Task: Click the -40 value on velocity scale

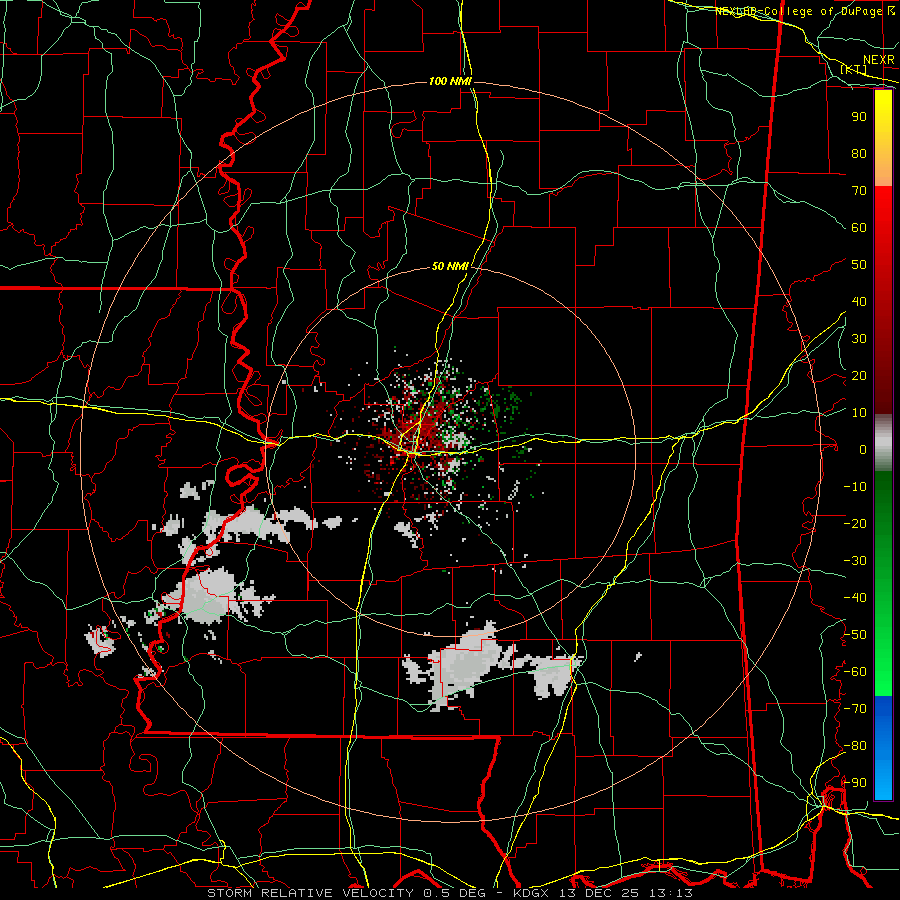Action: coord(855,598)
